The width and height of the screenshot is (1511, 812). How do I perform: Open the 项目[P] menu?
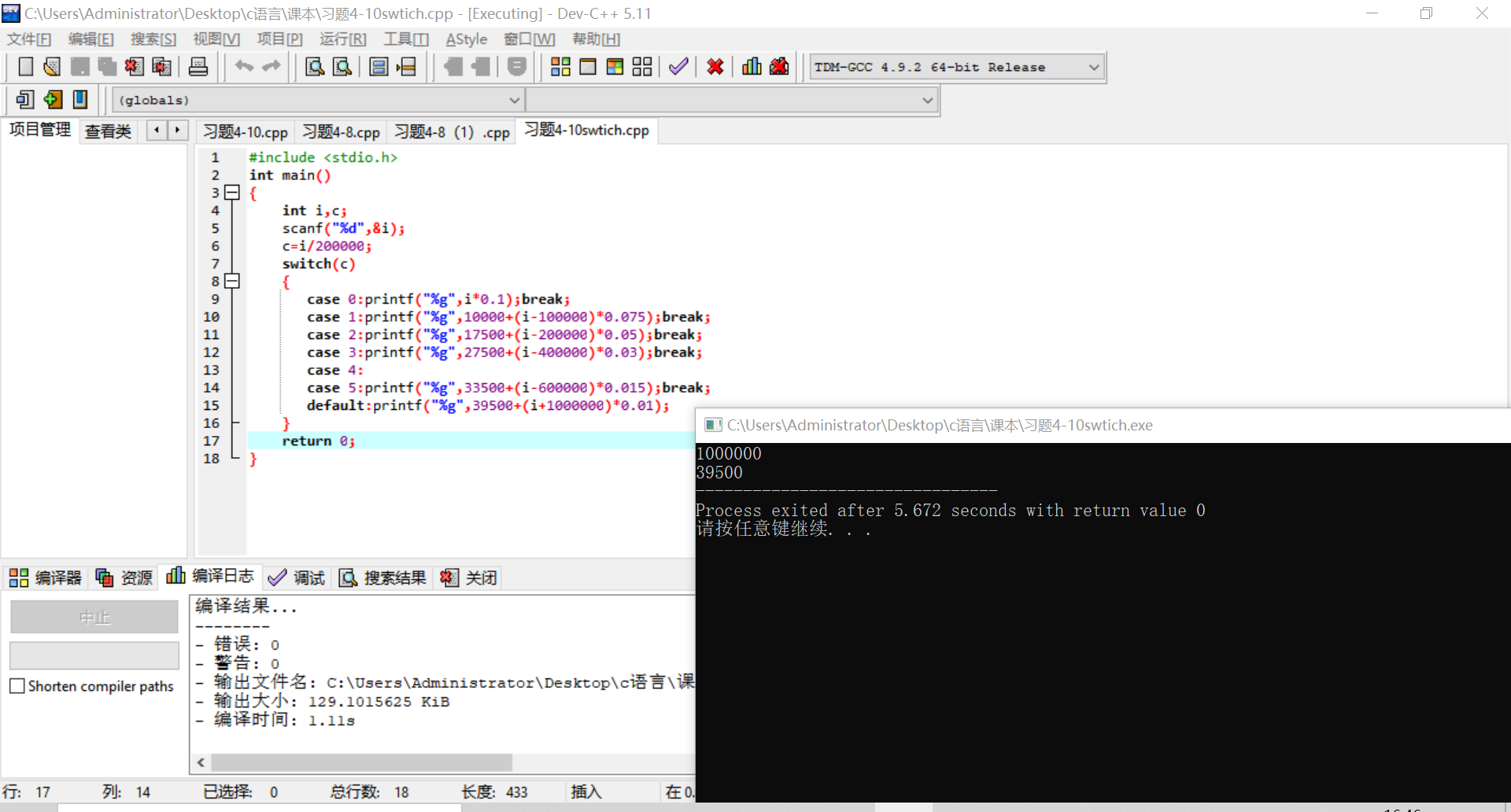click(279, 39)
